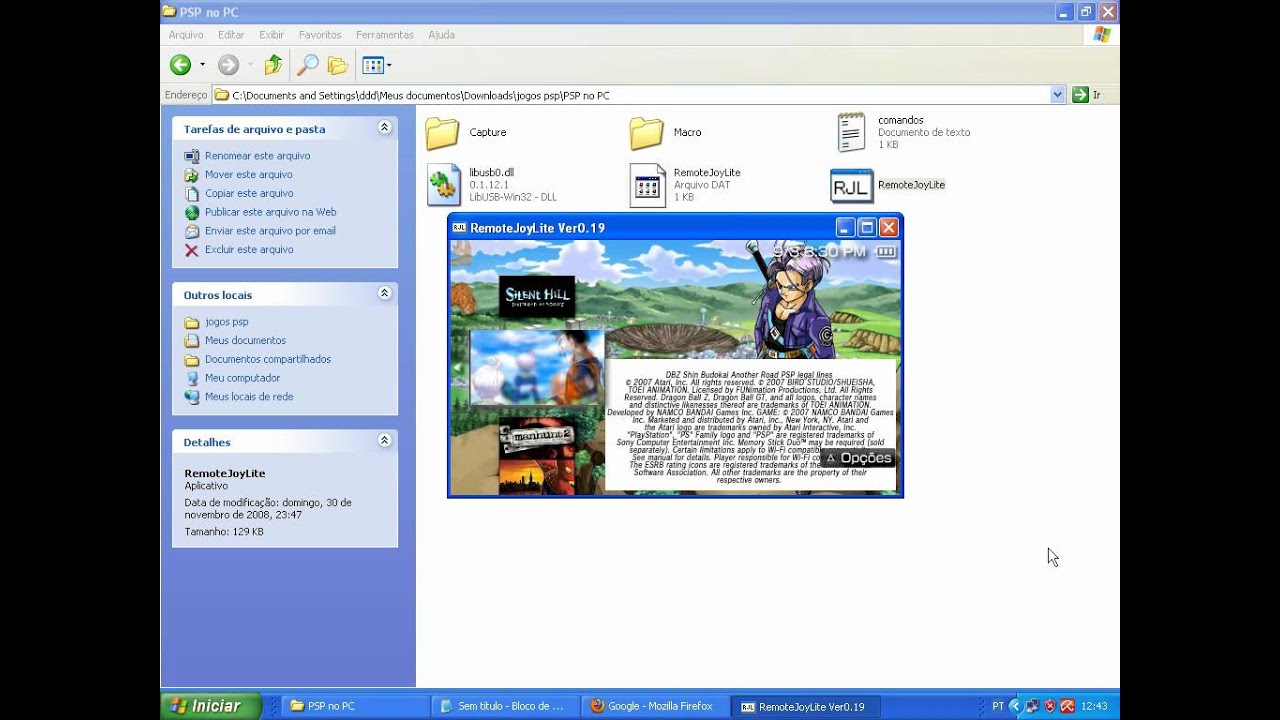The height and width of the screenshot is (720, 1280).
Task: Open the Search magnifier in toolbar
Action: [x=307, y=65]
